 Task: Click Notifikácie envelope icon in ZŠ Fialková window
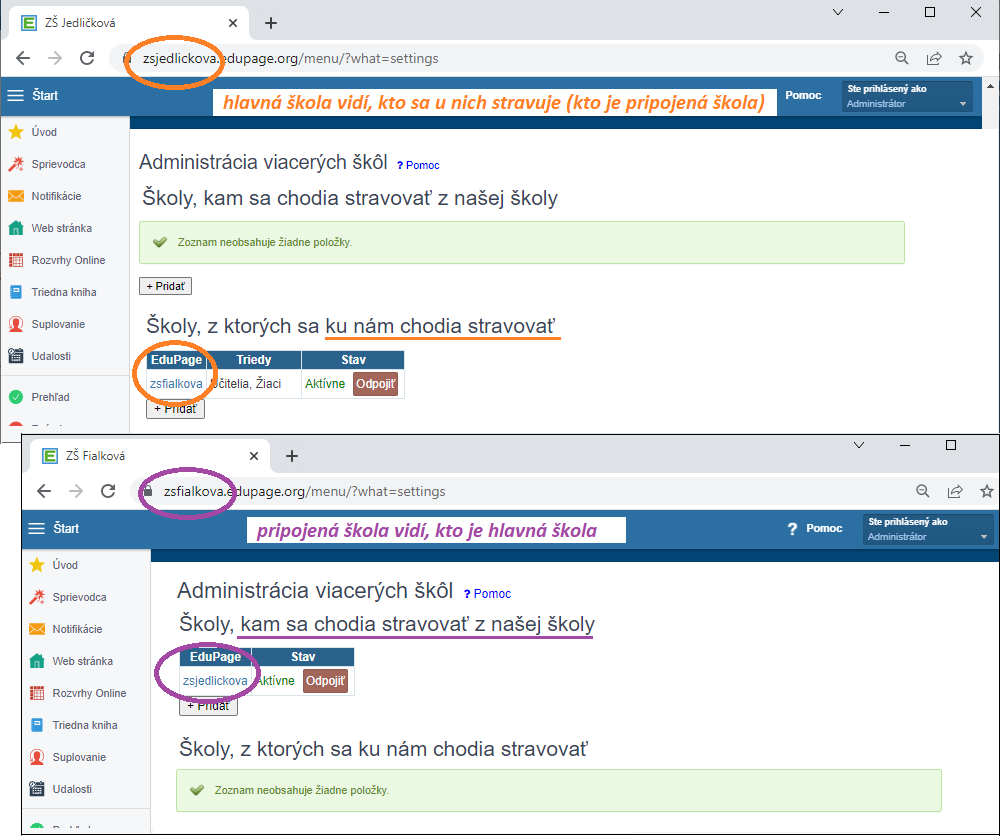37,629
